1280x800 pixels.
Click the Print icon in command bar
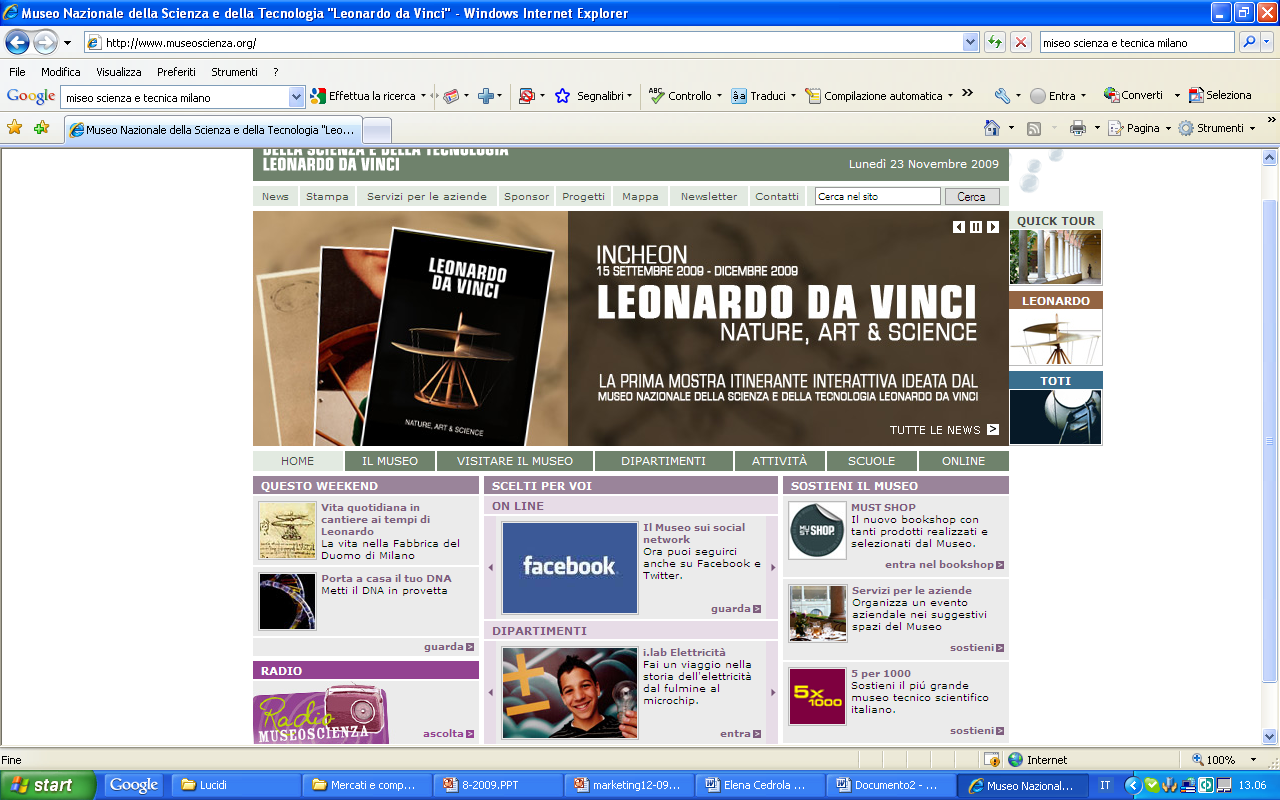coord(1077,128)
